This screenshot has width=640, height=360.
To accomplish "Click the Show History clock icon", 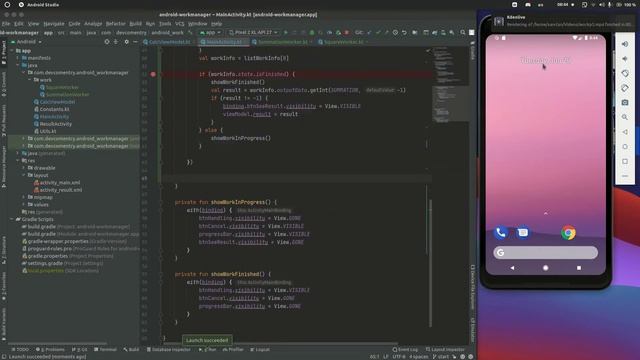I will coord(395,32).
